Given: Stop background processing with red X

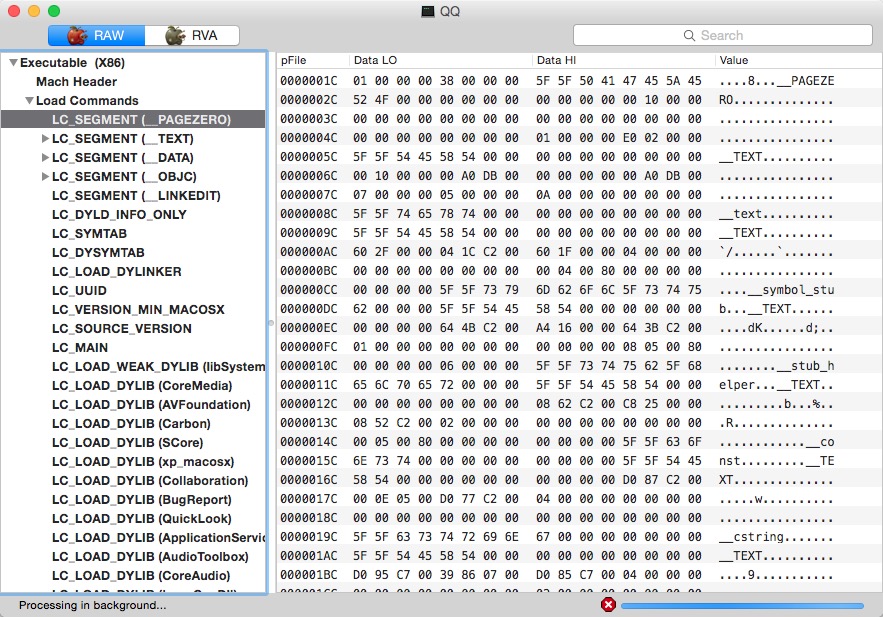Looking at the screenshot, I should (608, 605).
